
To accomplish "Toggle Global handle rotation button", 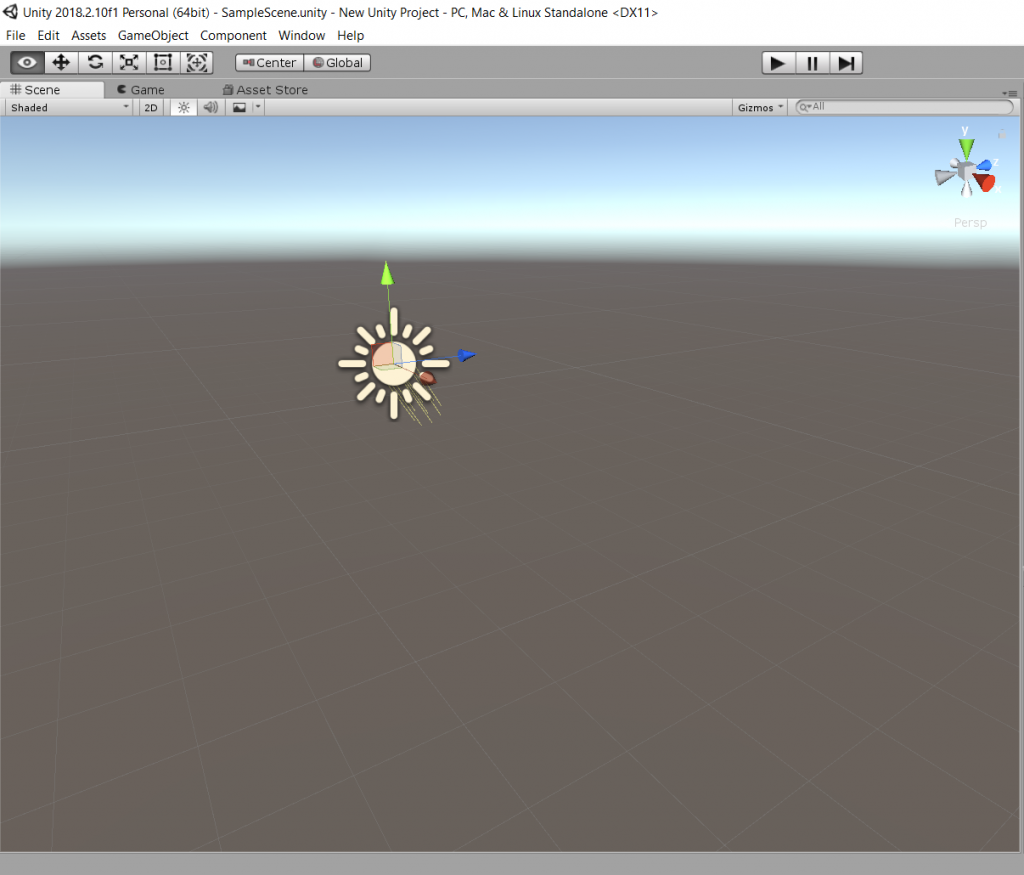I will 338,63.
